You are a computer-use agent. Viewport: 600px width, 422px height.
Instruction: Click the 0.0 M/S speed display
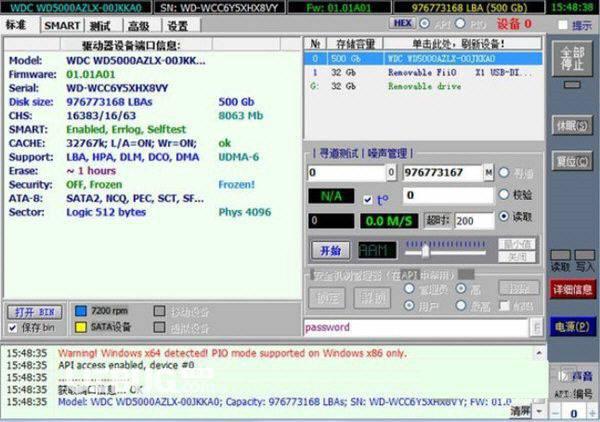(x=389, y=221)
